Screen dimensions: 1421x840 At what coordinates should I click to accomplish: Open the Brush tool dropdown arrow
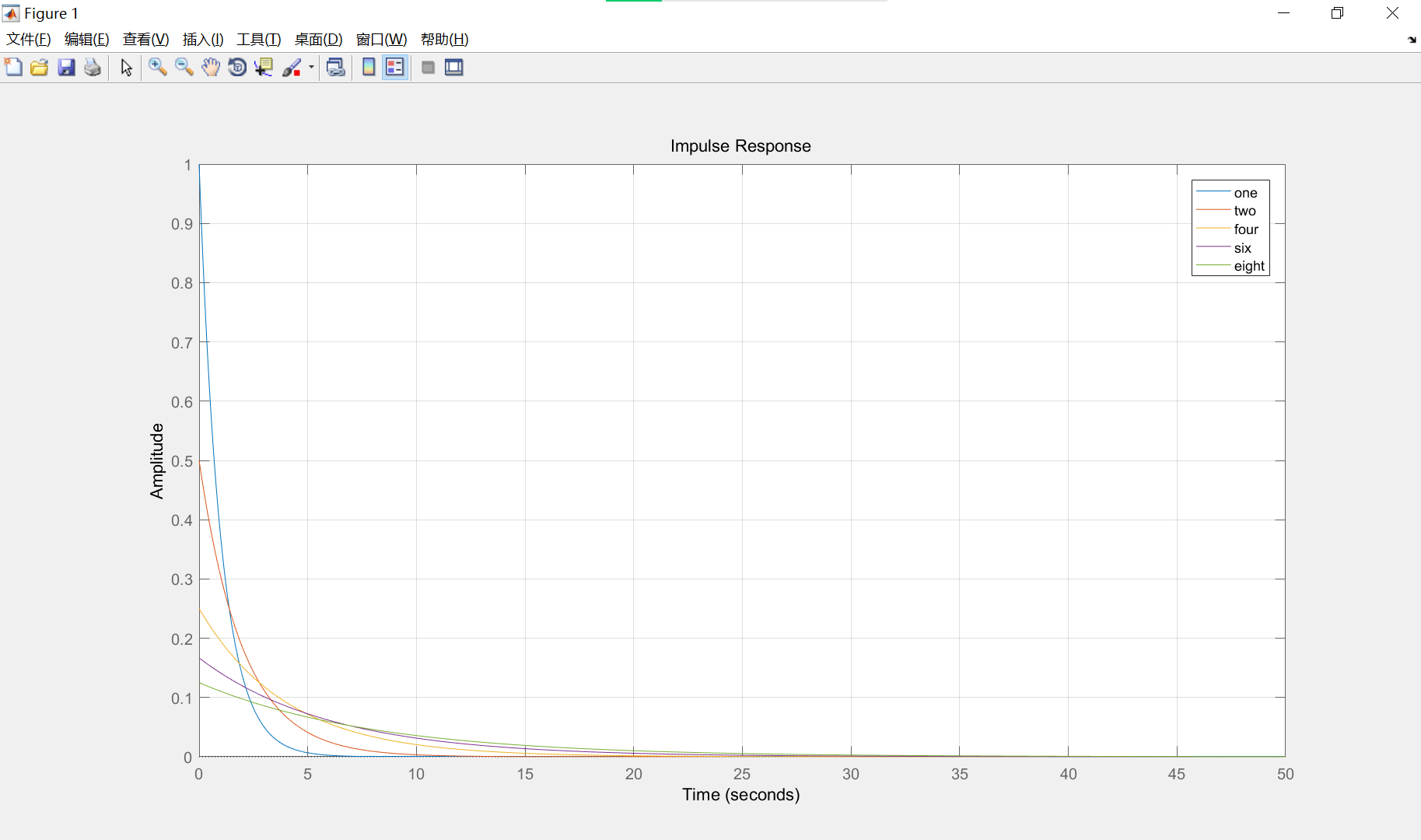click(310, 68)
